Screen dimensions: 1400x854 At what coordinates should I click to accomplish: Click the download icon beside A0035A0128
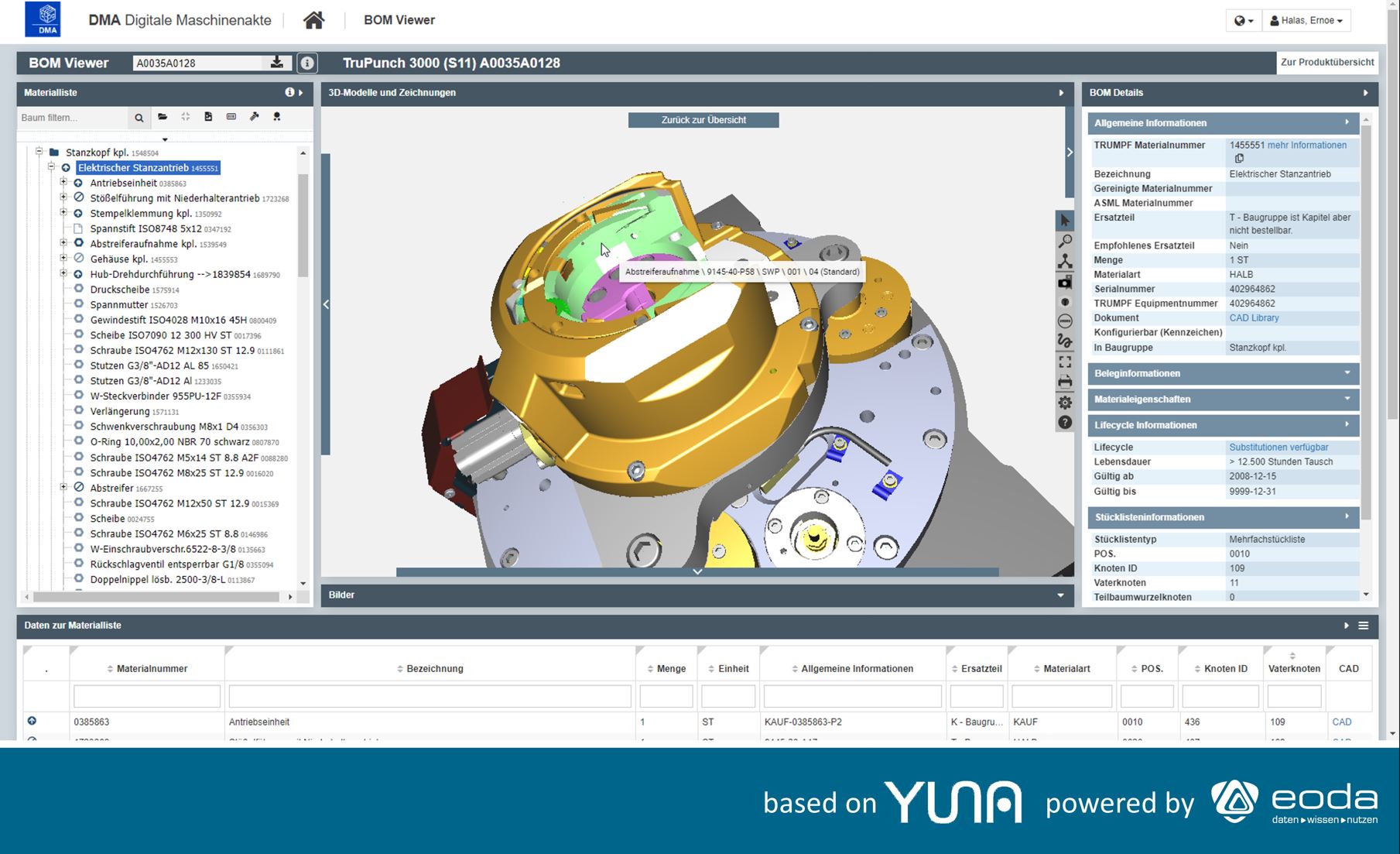click(276, 63)
